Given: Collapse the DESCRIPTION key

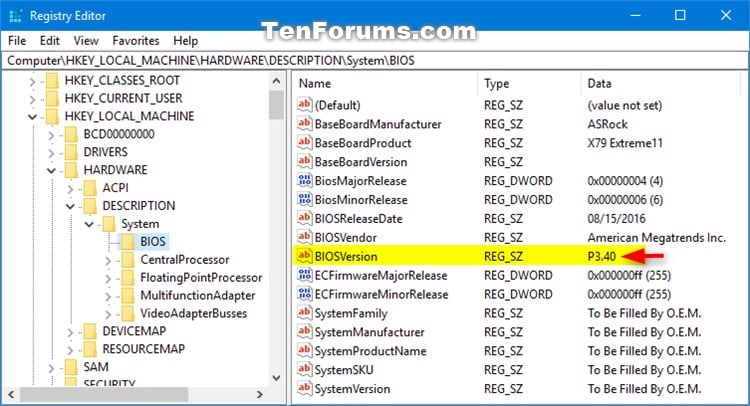Looking at the screenshot, I should point(70,206).
